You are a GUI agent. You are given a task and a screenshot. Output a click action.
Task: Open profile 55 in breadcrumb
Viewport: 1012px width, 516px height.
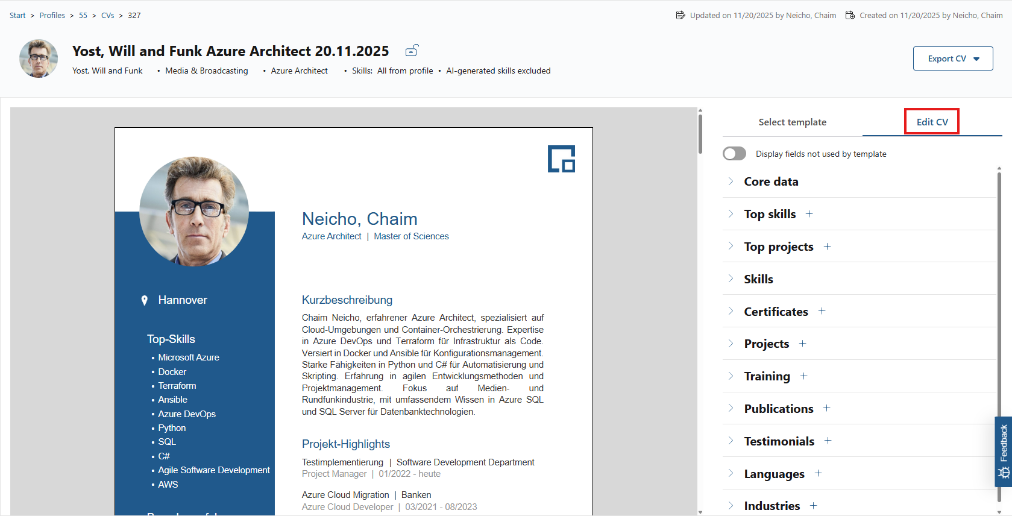(x=83, y=15)
